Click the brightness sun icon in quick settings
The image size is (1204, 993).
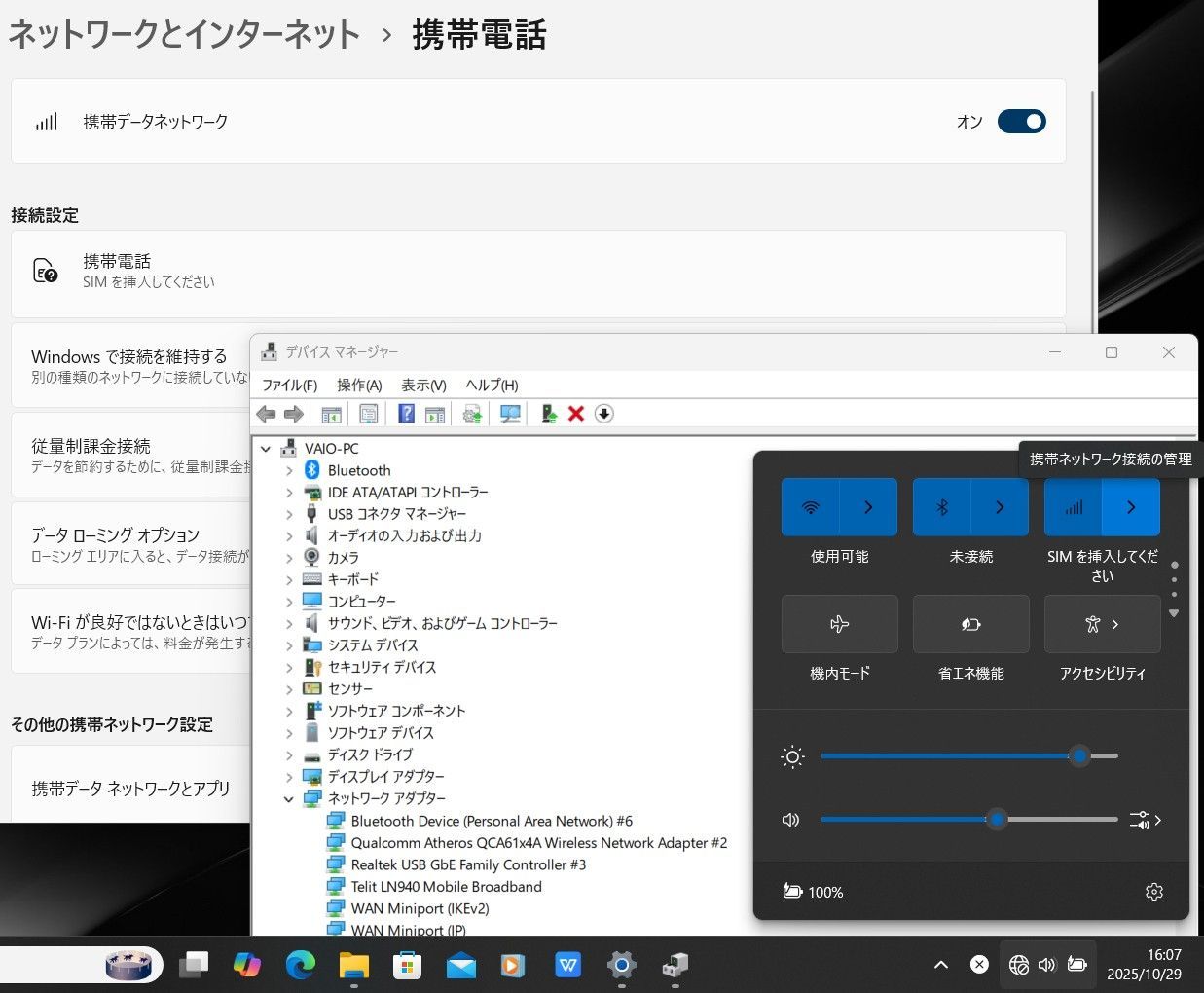792,756
